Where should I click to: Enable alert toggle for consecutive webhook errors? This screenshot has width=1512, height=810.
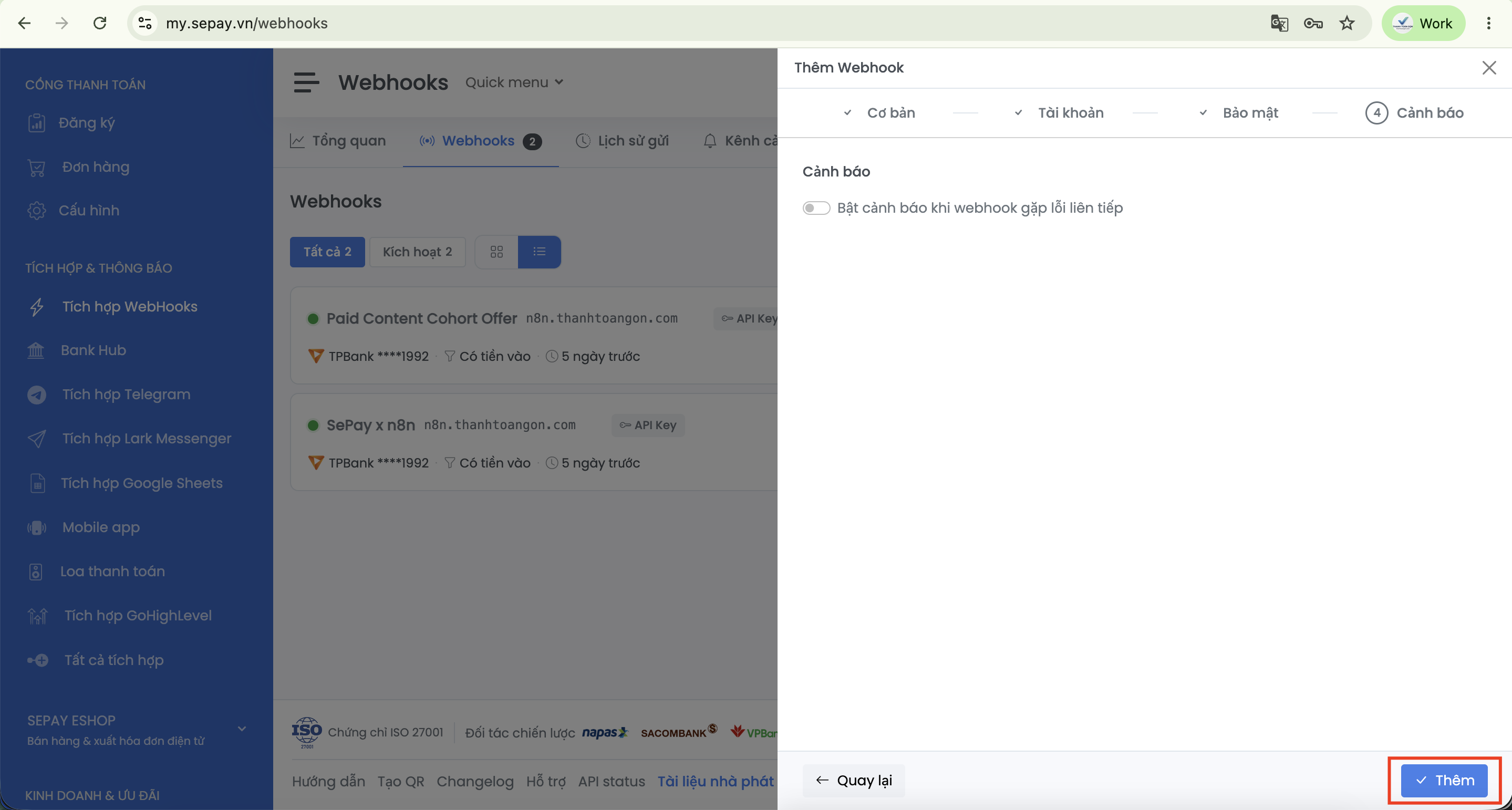(816, 208)
